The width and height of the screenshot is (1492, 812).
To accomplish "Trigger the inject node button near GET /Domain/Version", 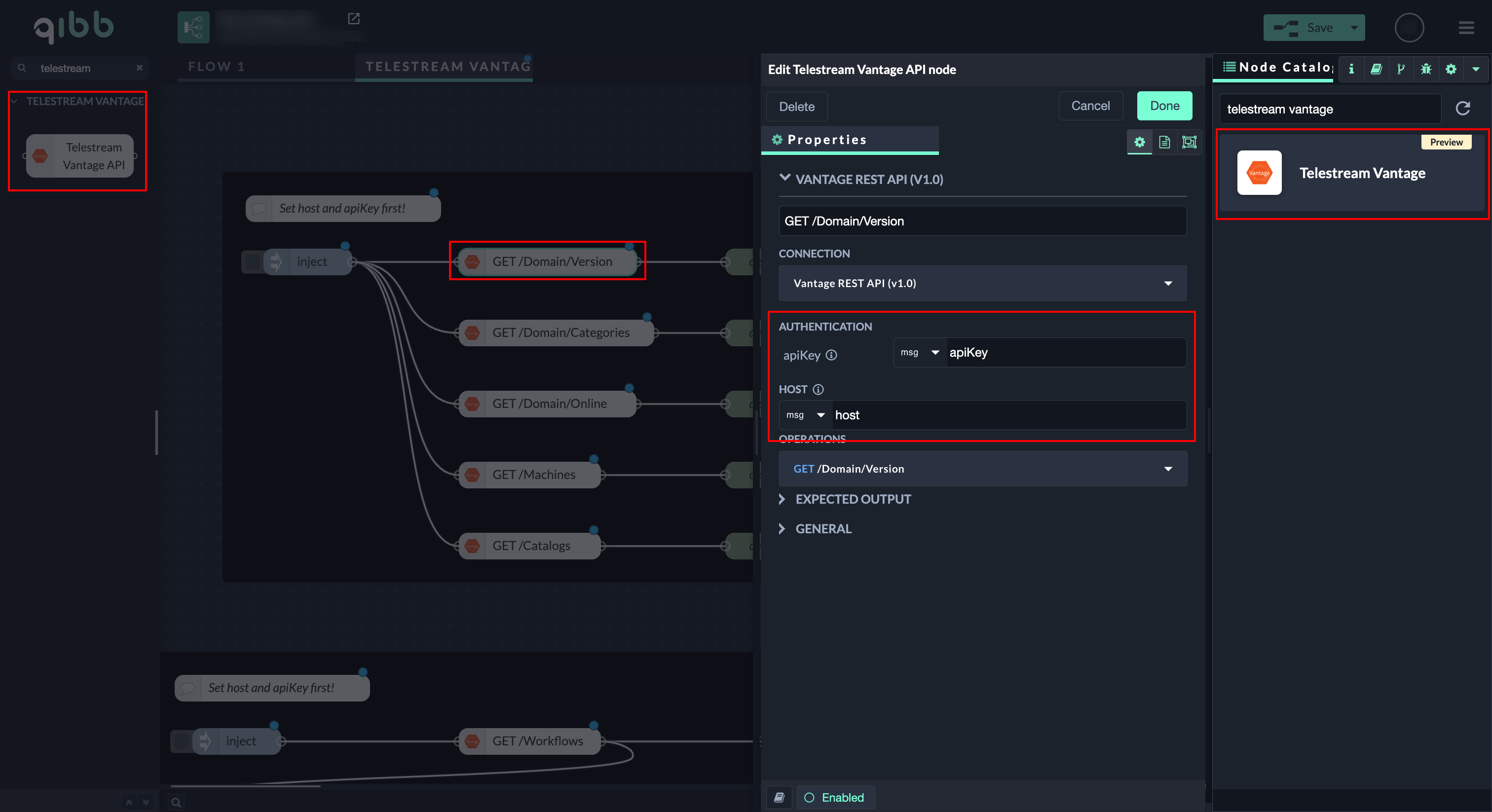I will click(252, 262).
